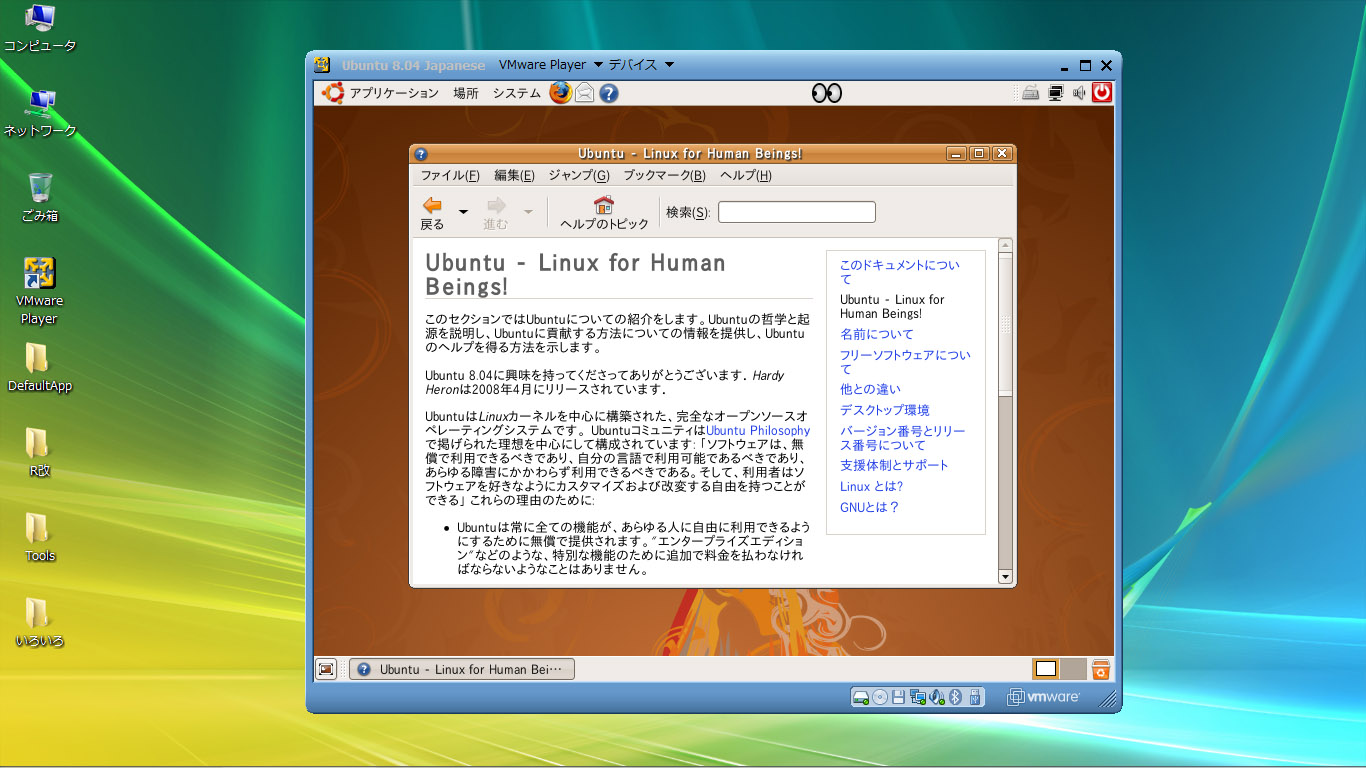Open the ファイル(F) menu

pyautogui.click(x=450, y=176)
